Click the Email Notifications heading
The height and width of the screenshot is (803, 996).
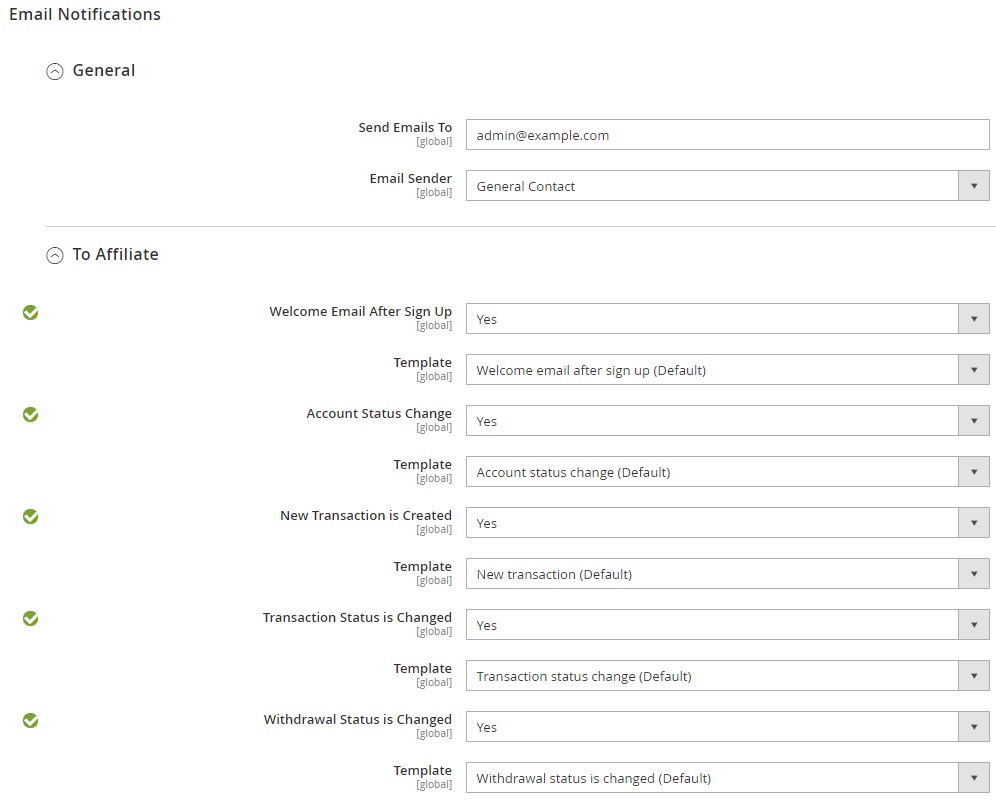(x=85, y=14)
